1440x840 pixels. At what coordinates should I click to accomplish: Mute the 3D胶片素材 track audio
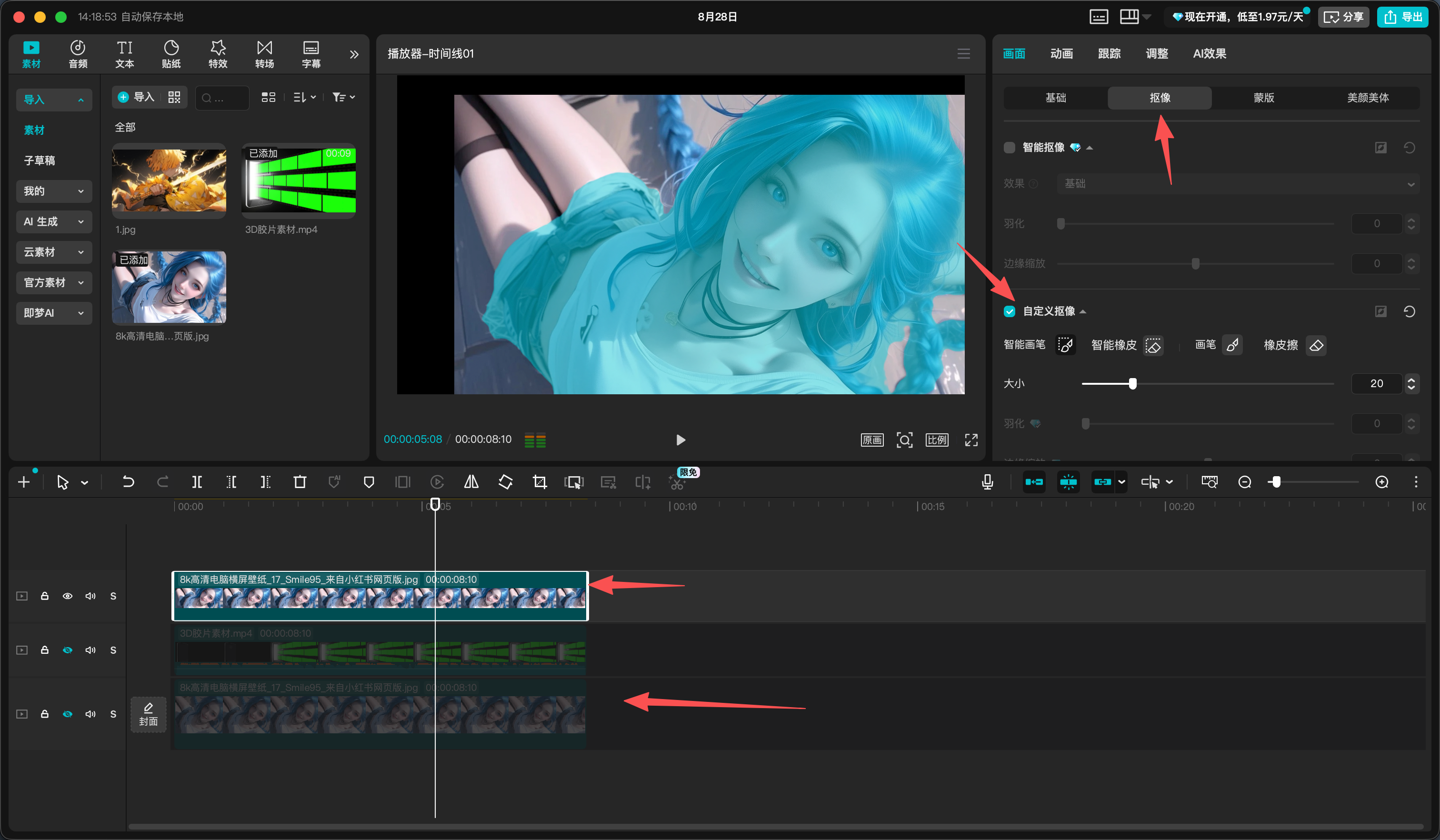tap(90, 650)
